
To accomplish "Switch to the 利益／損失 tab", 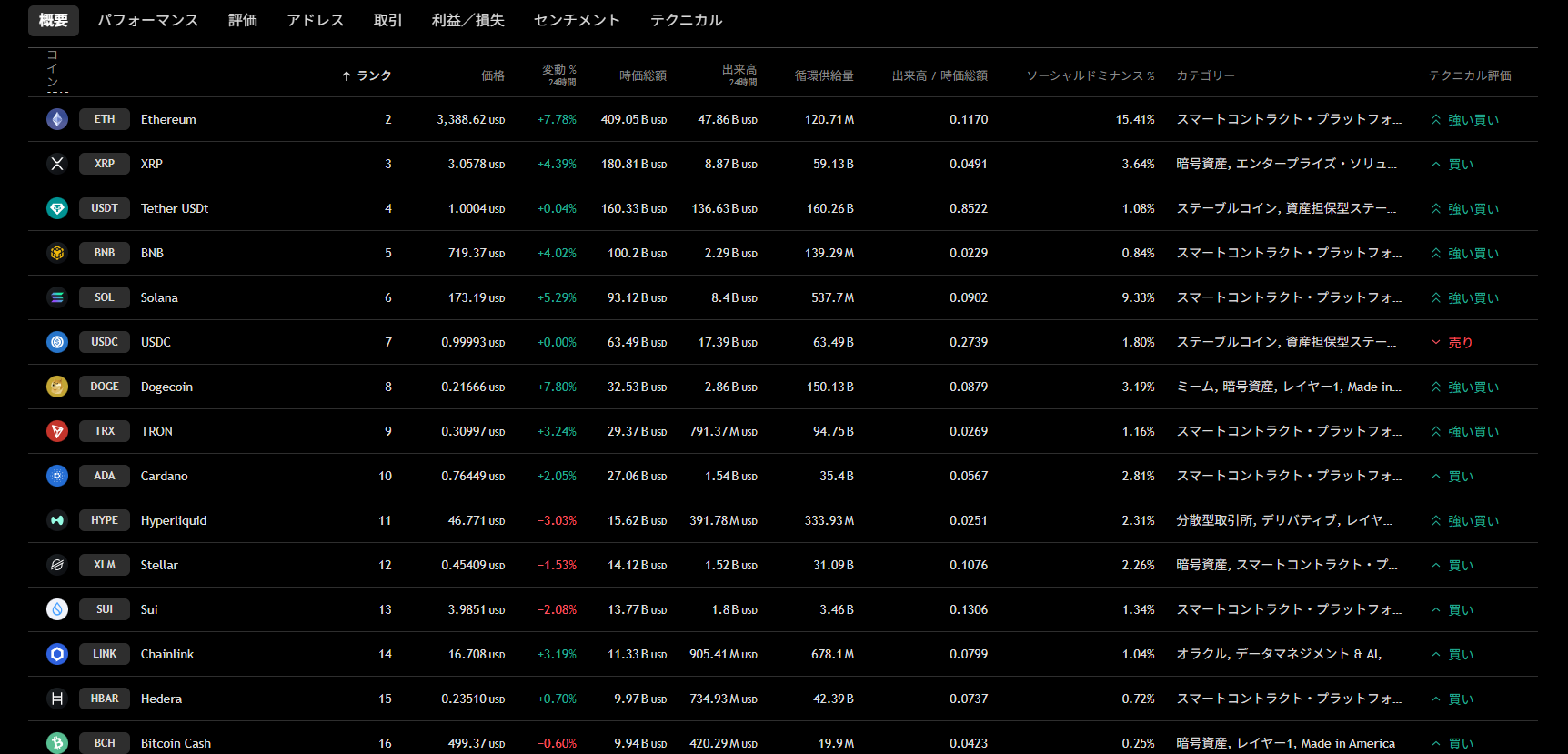I will coord(468,20).
